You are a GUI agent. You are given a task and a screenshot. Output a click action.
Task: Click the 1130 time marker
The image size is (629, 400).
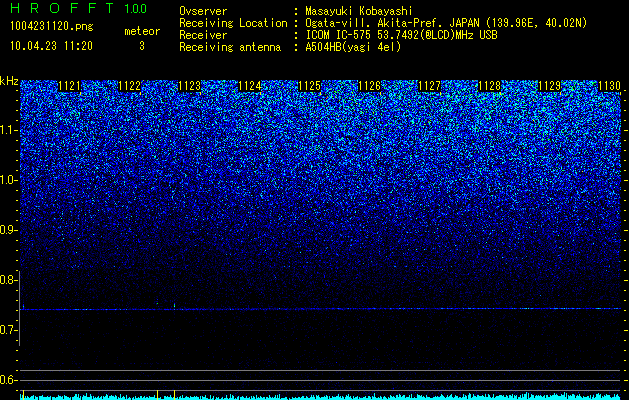point(609,86)
